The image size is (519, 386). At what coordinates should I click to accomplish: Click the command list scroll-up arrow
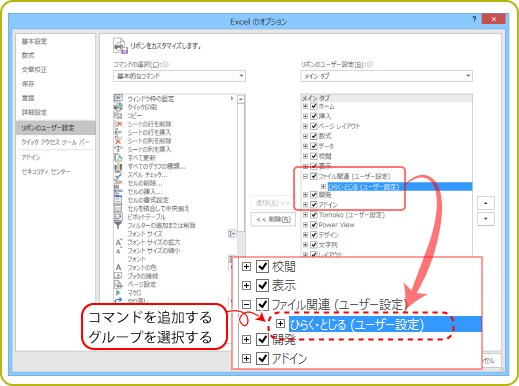[241, 99]
